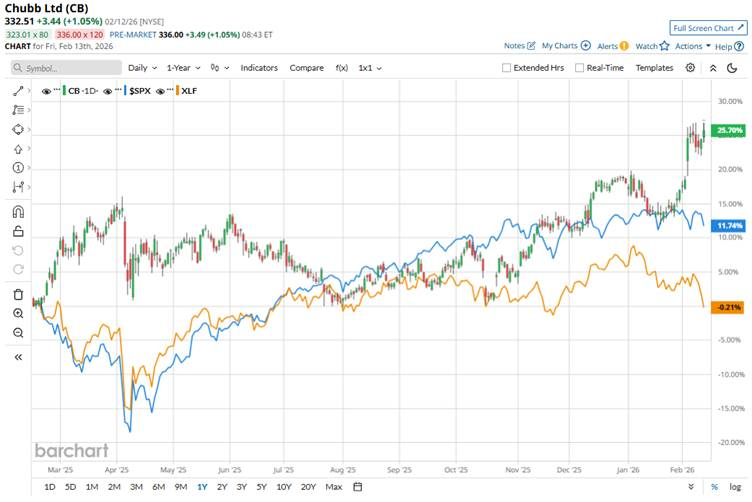The height and width of the screenshot is (502, 752).
Task: Open chart settings gear icon
Action: 690,67
